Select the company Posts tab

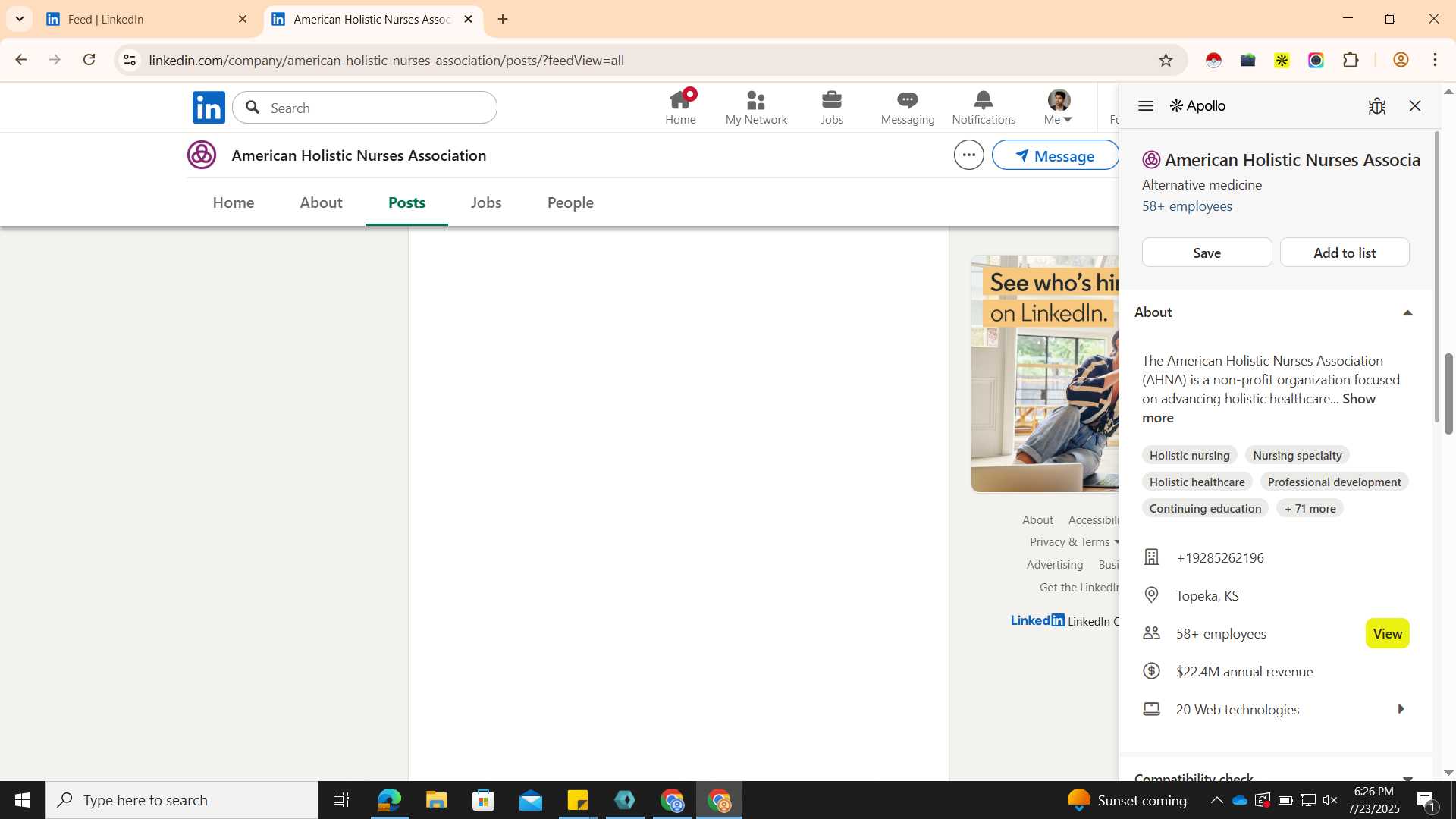406,202
